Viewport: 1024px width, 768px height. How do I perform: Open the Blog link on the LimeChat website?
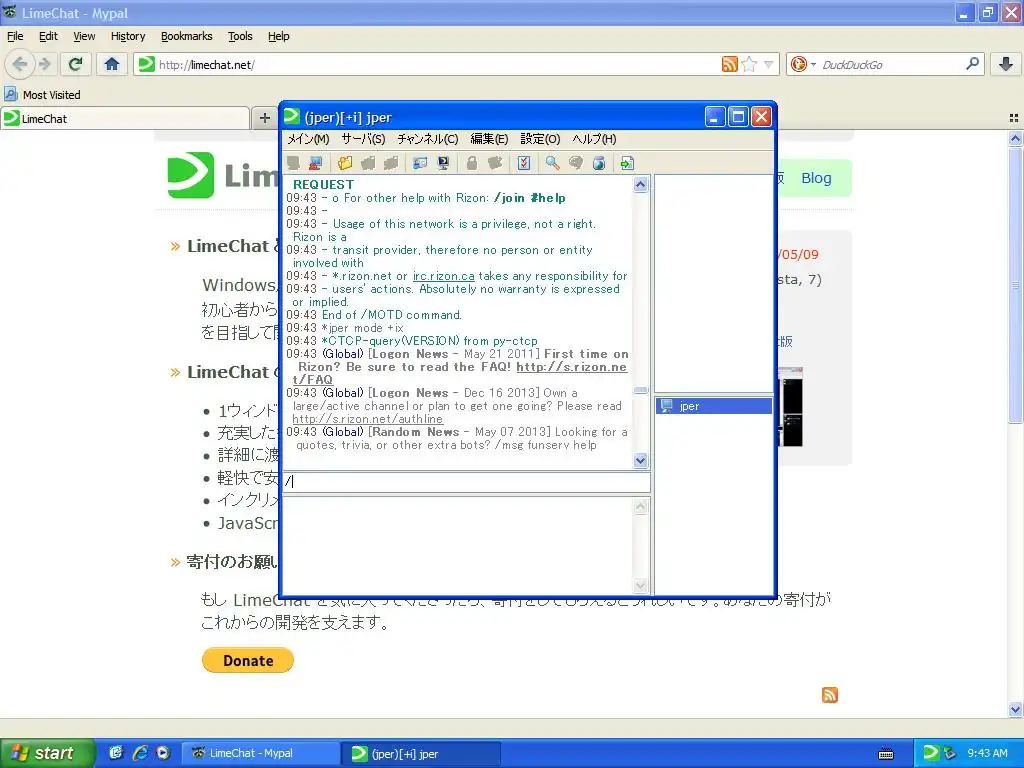coord(816,178)
